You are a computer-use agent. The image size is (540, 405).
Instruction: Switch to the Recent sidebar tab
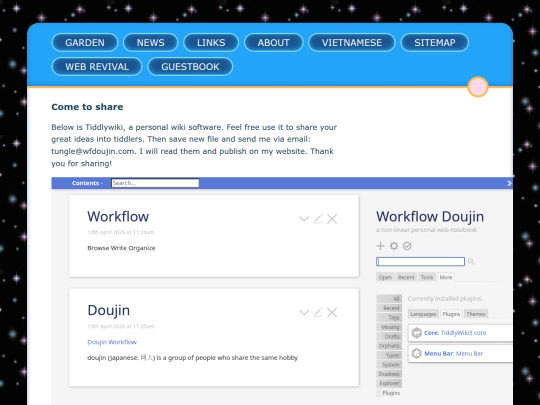(x=406, y=277)
